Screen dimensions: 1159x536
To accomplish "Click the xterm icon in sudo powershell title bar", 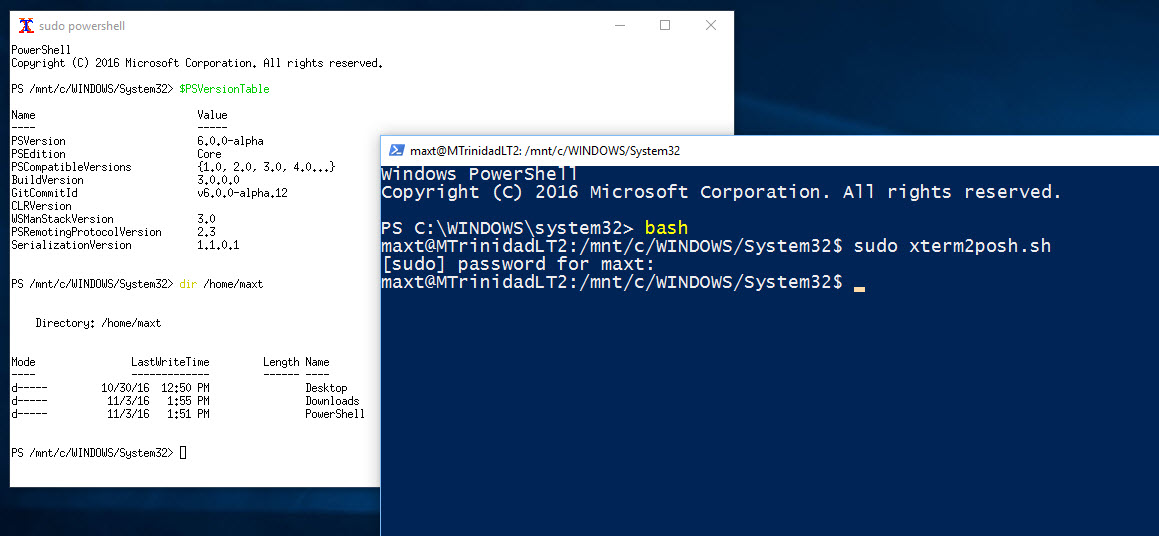I will pos(26,26).
